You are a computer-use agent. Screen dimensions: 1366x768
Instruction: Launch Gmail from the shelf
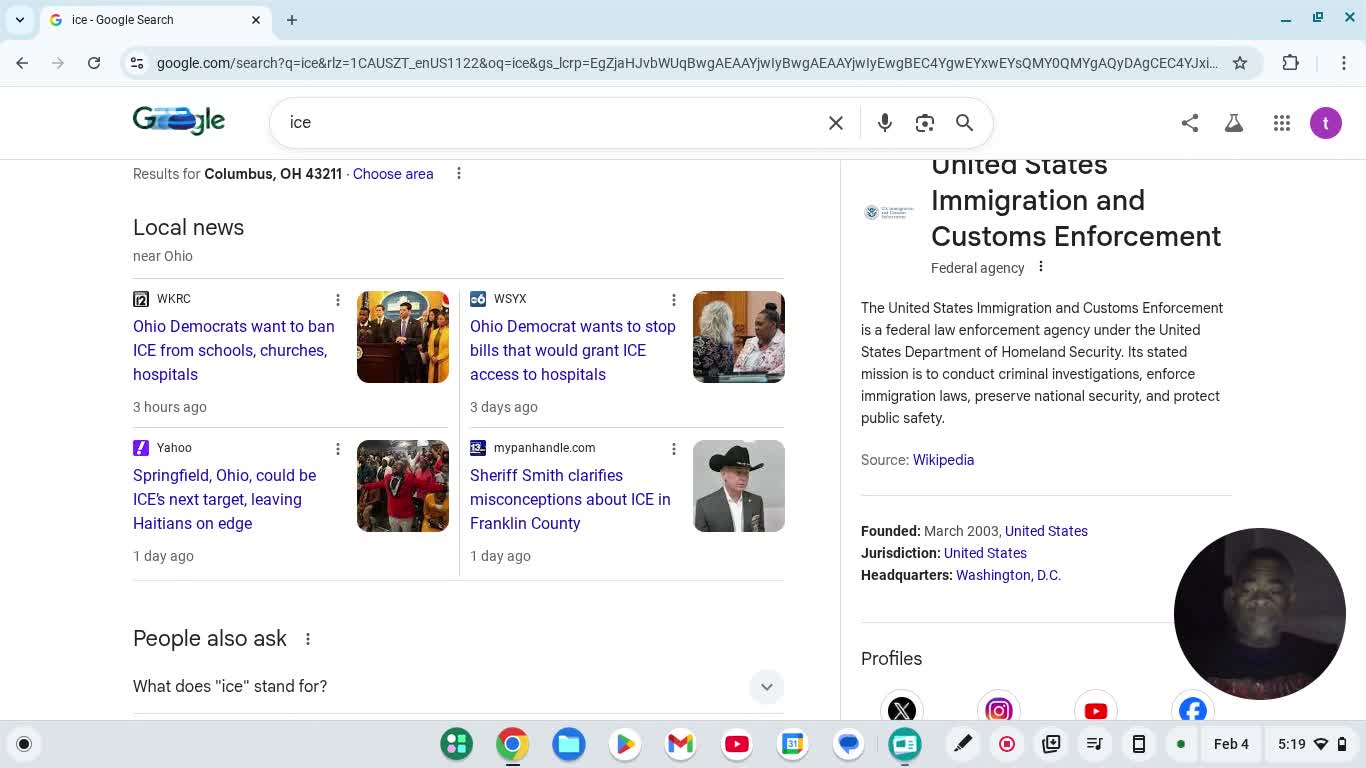pyautogui.click(x=680, y=744)
